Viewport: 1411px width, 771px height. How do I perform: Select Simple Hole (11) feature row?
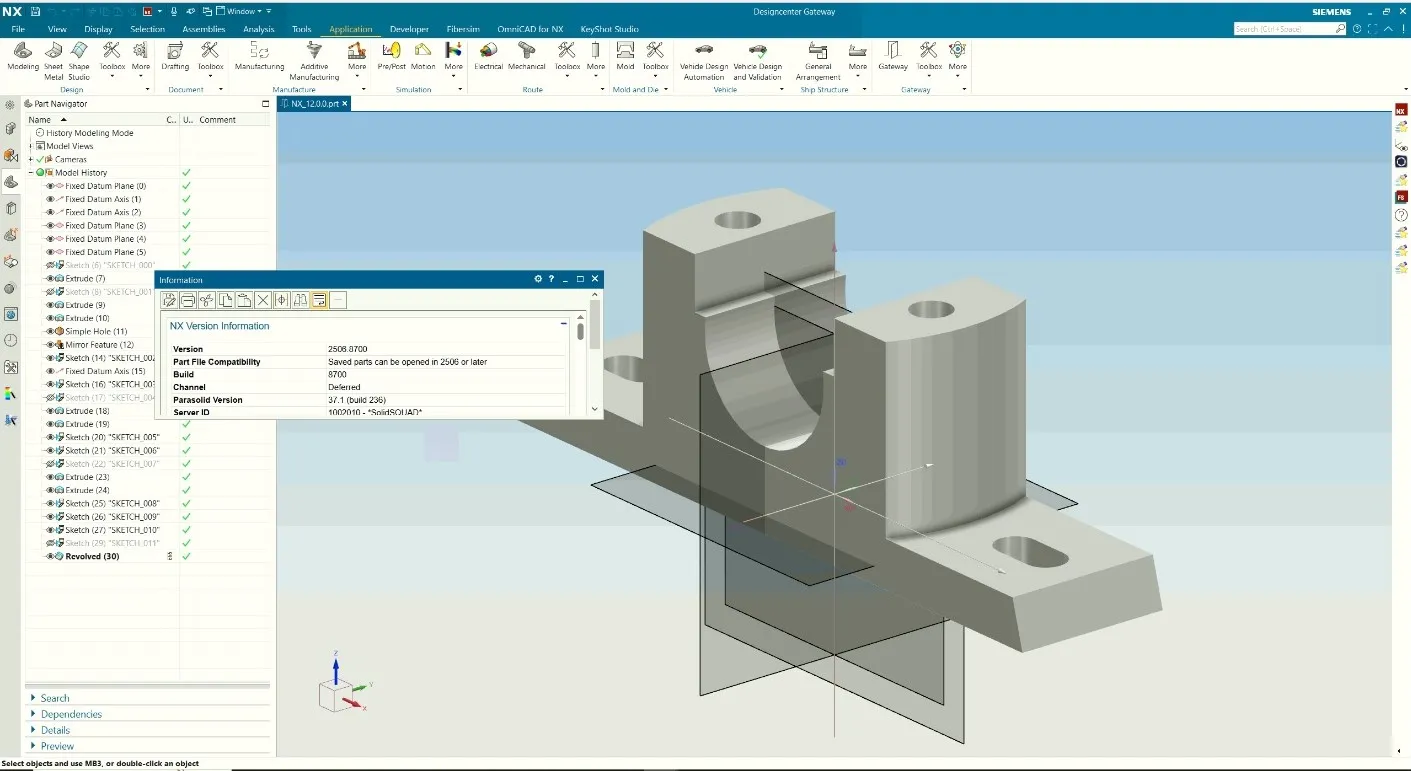[96, 331]
